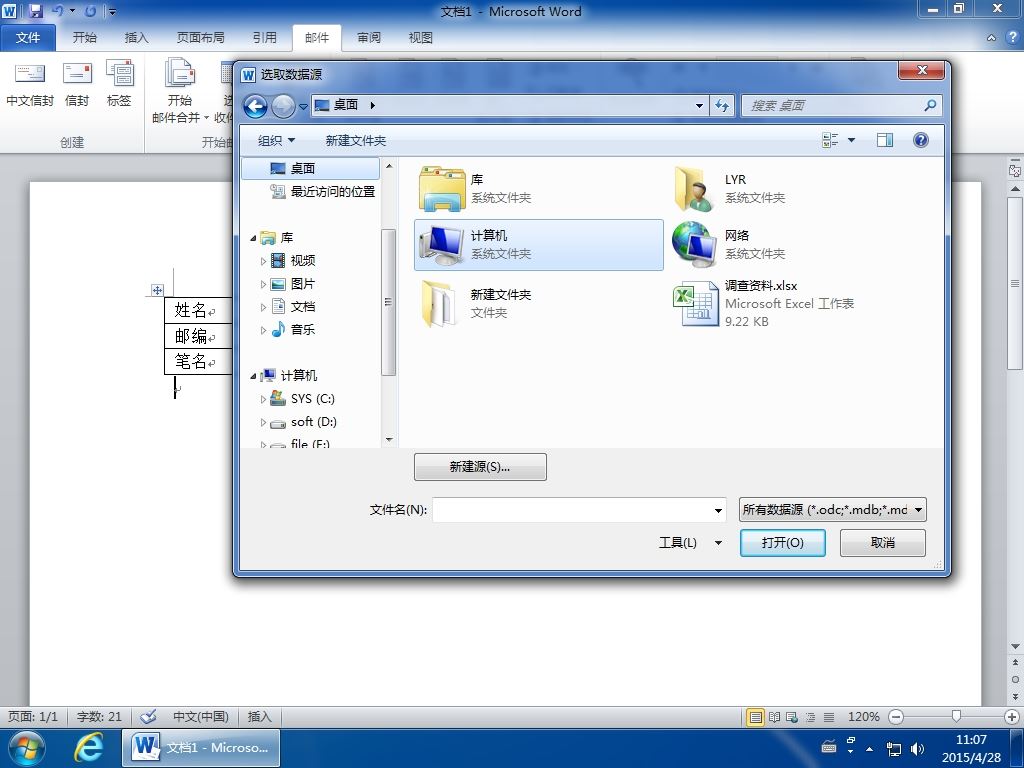Click the Undo arrow in Word title bar
The image size is (1024, 768).
57,10
